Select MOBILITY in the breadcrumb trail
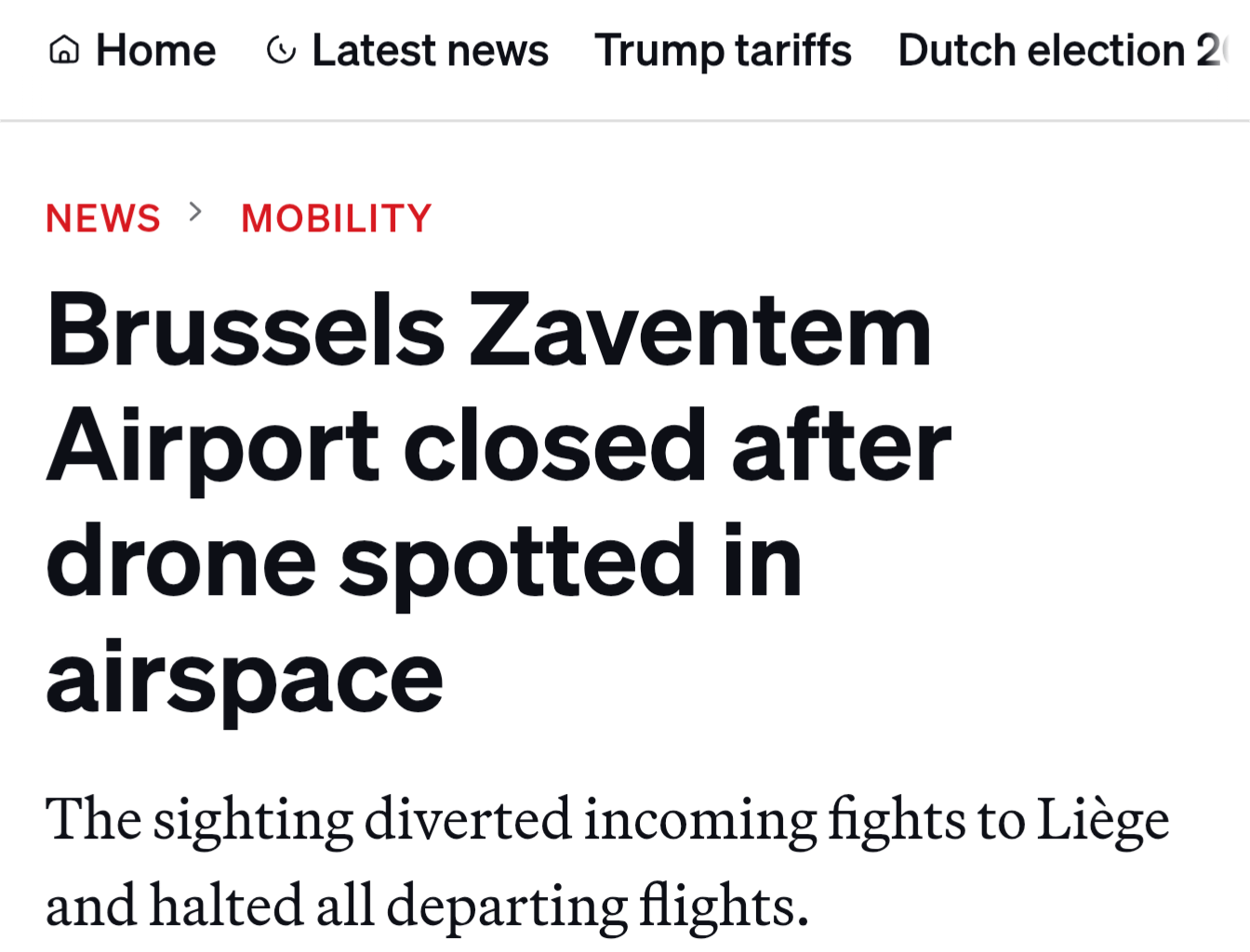This screenshot has width=1250, height=952. point(336,218)
